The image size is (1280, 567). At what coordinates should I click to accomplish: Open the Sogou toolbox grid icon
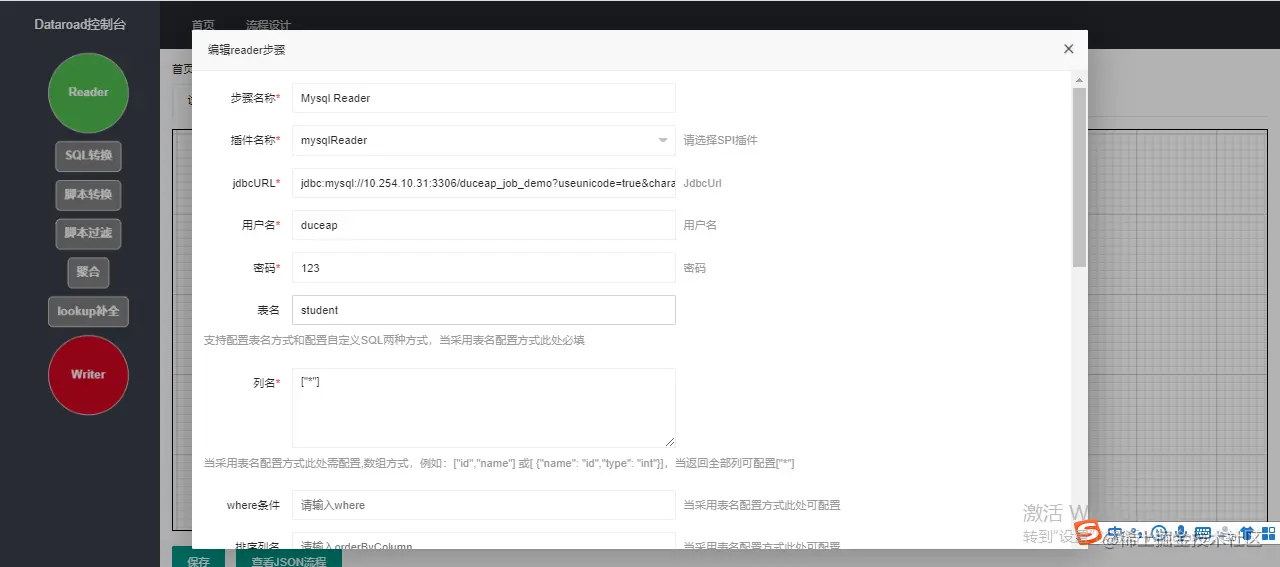pos(1269,534)
